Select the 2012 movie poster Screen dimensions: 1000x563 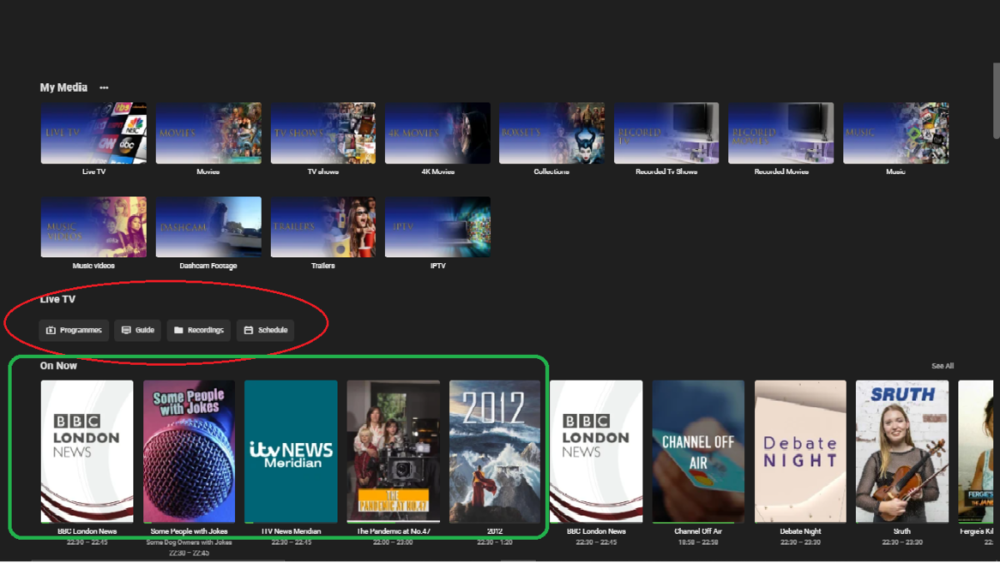click(x=494, y=451)
